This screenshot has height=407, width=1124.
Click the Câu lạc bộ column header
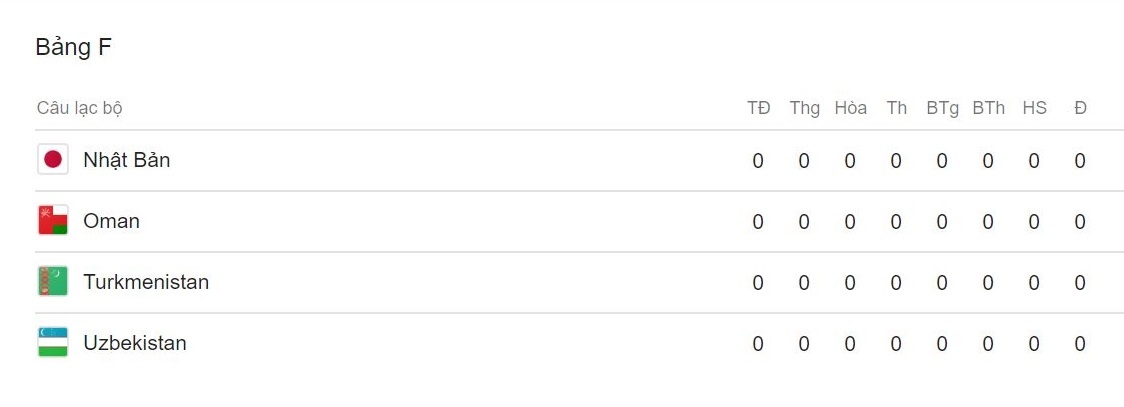[80, 108]
